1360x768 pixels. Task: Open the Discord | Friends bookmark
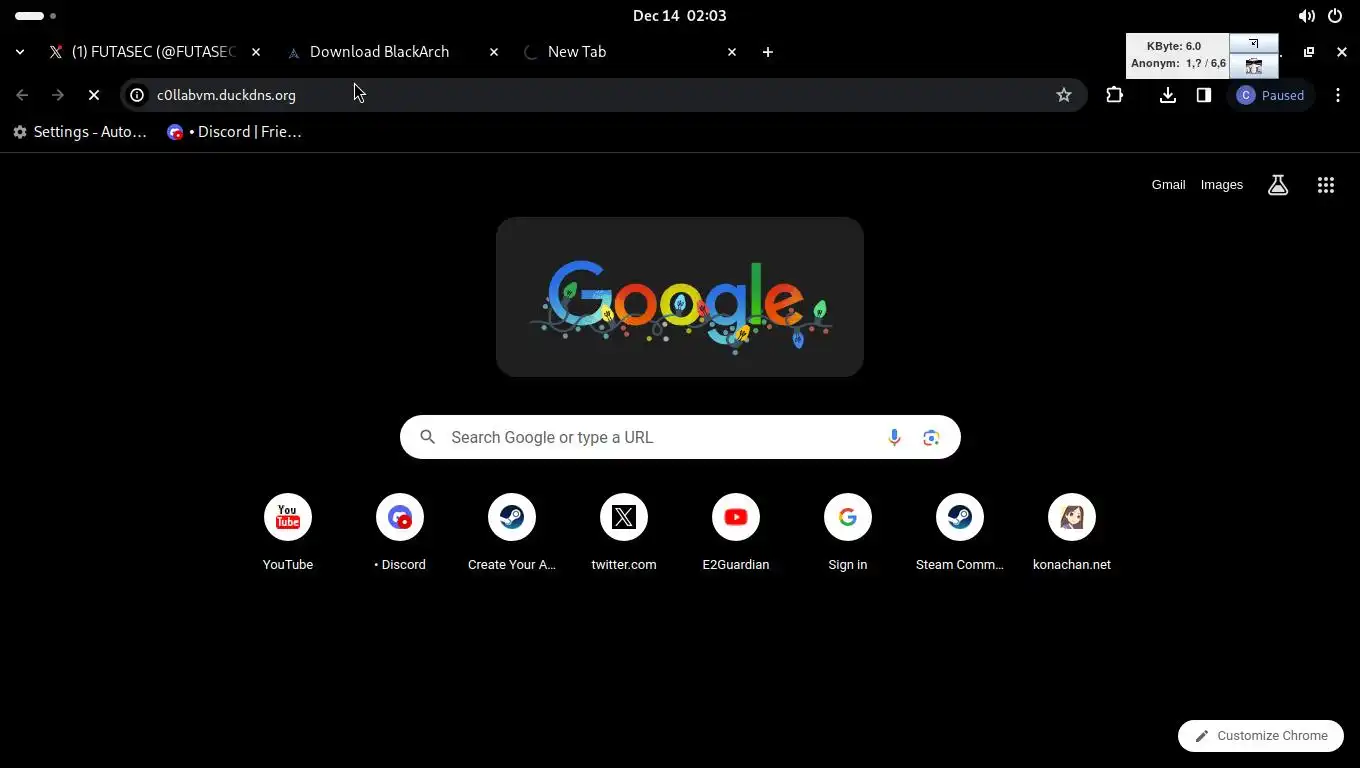click(x=235, y=132)
